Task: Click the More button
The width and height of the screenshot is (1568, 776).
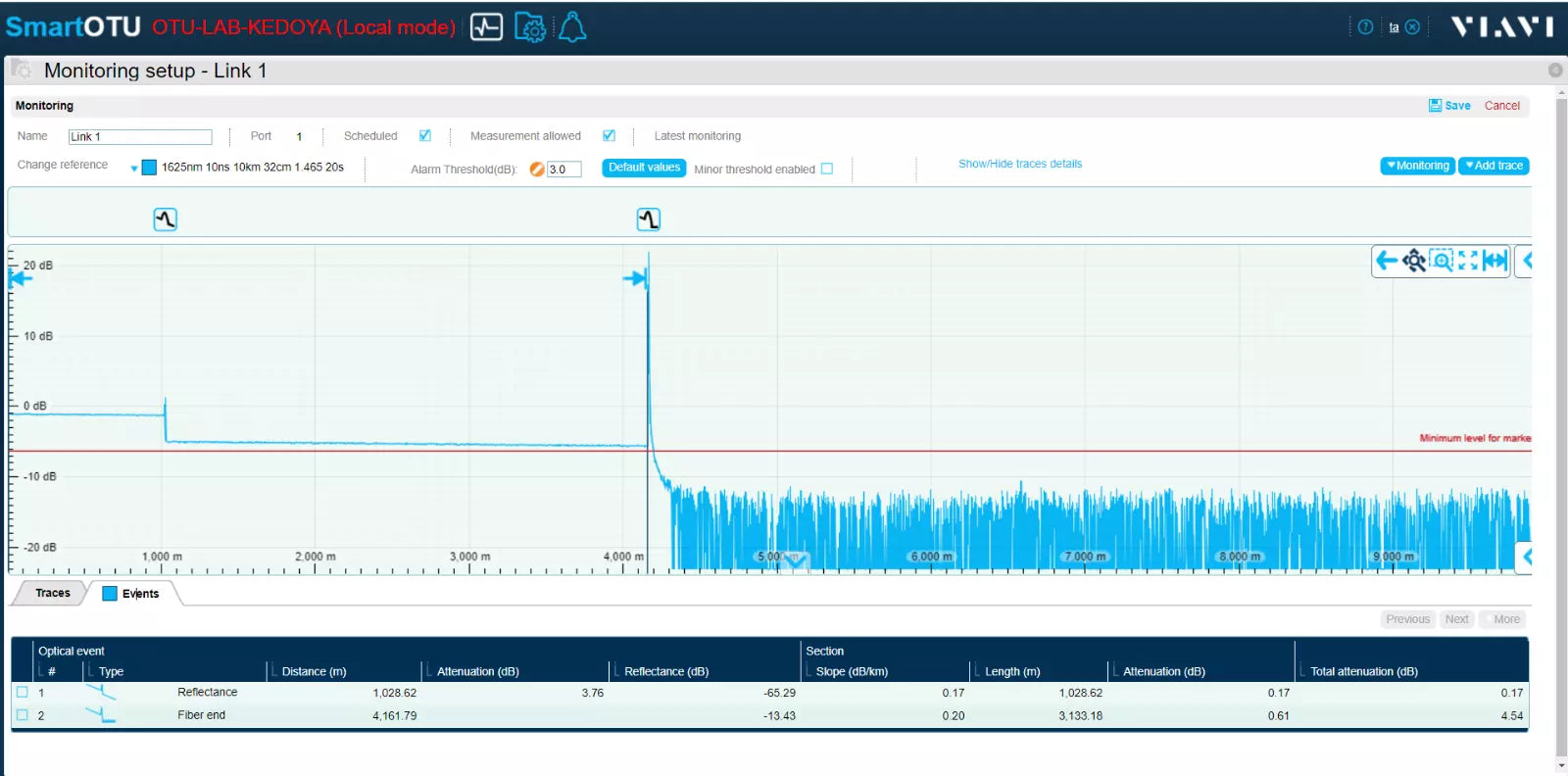Action: click(x=1502, y=619)
